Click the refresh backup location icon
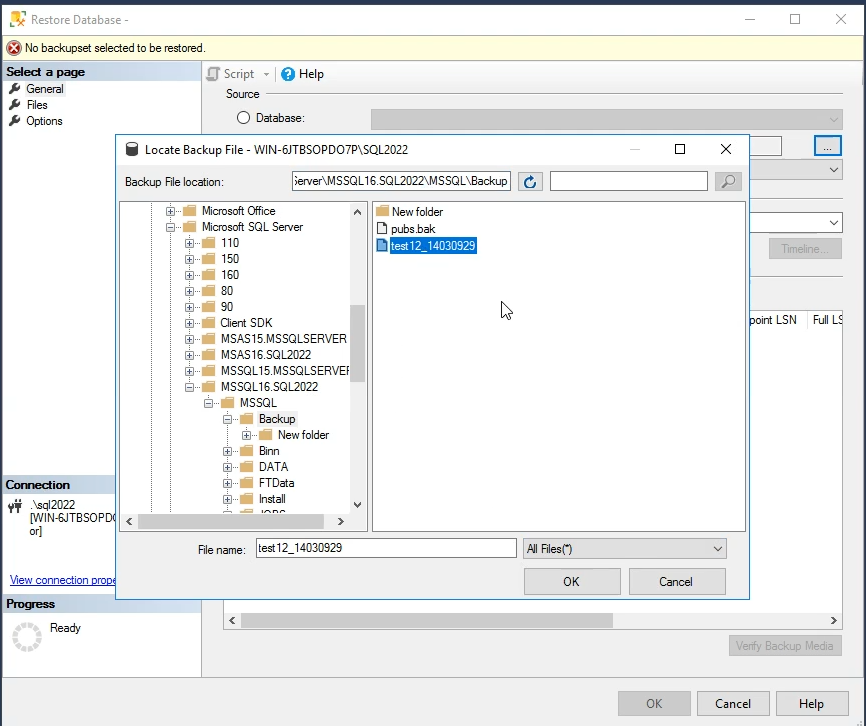Image resolution: width=866 pixels, height=726 pixels. (x=530, y=182)
